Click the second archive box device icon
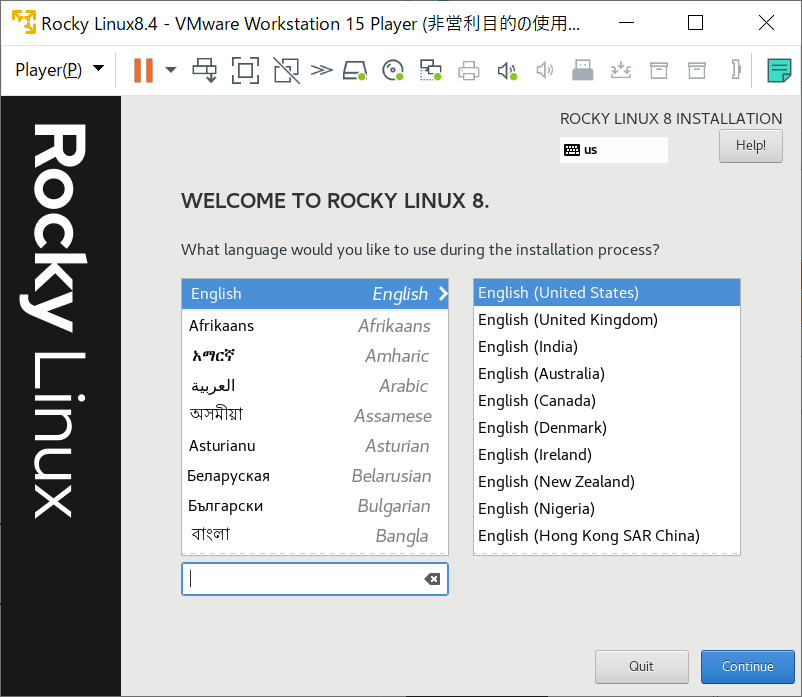 tap(697, 70)
